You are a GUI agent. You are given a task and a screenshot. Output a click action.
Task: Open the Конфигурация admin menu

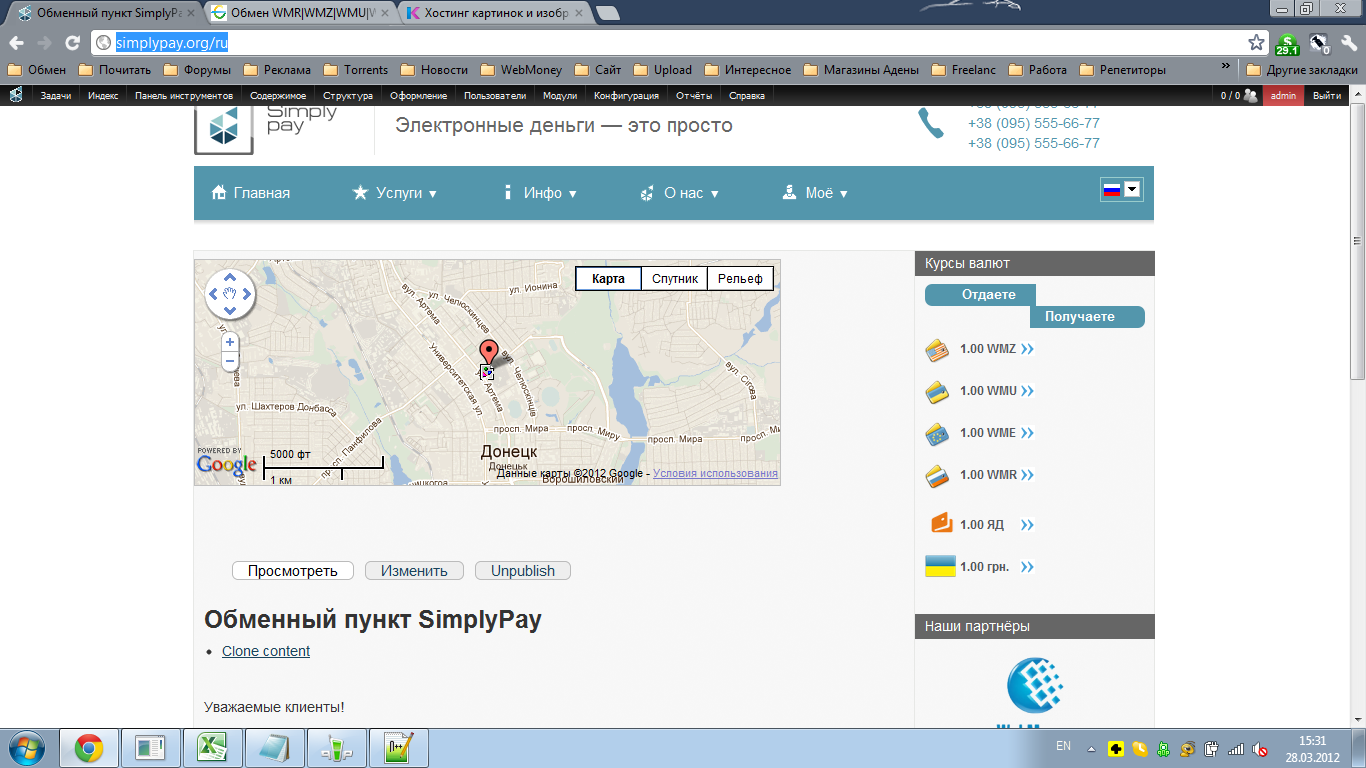click(626, 96)
